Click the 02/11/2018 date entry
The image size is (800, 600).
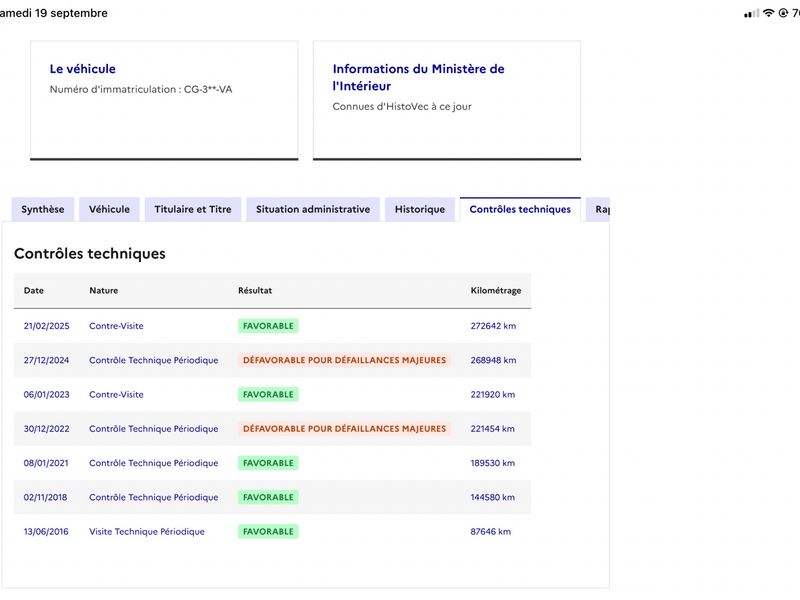coord(45,497)
